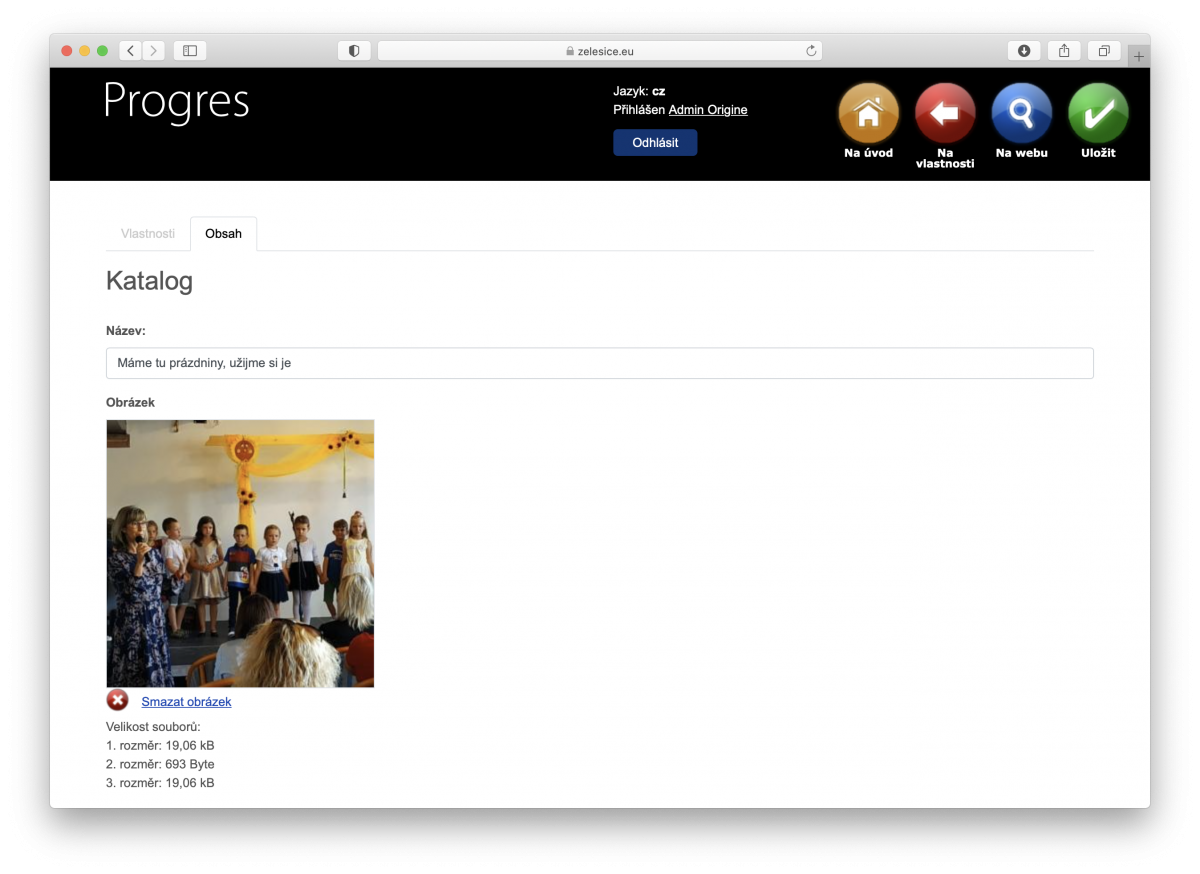Switch to the Vlastnosti tab

[x=148, y=234]
